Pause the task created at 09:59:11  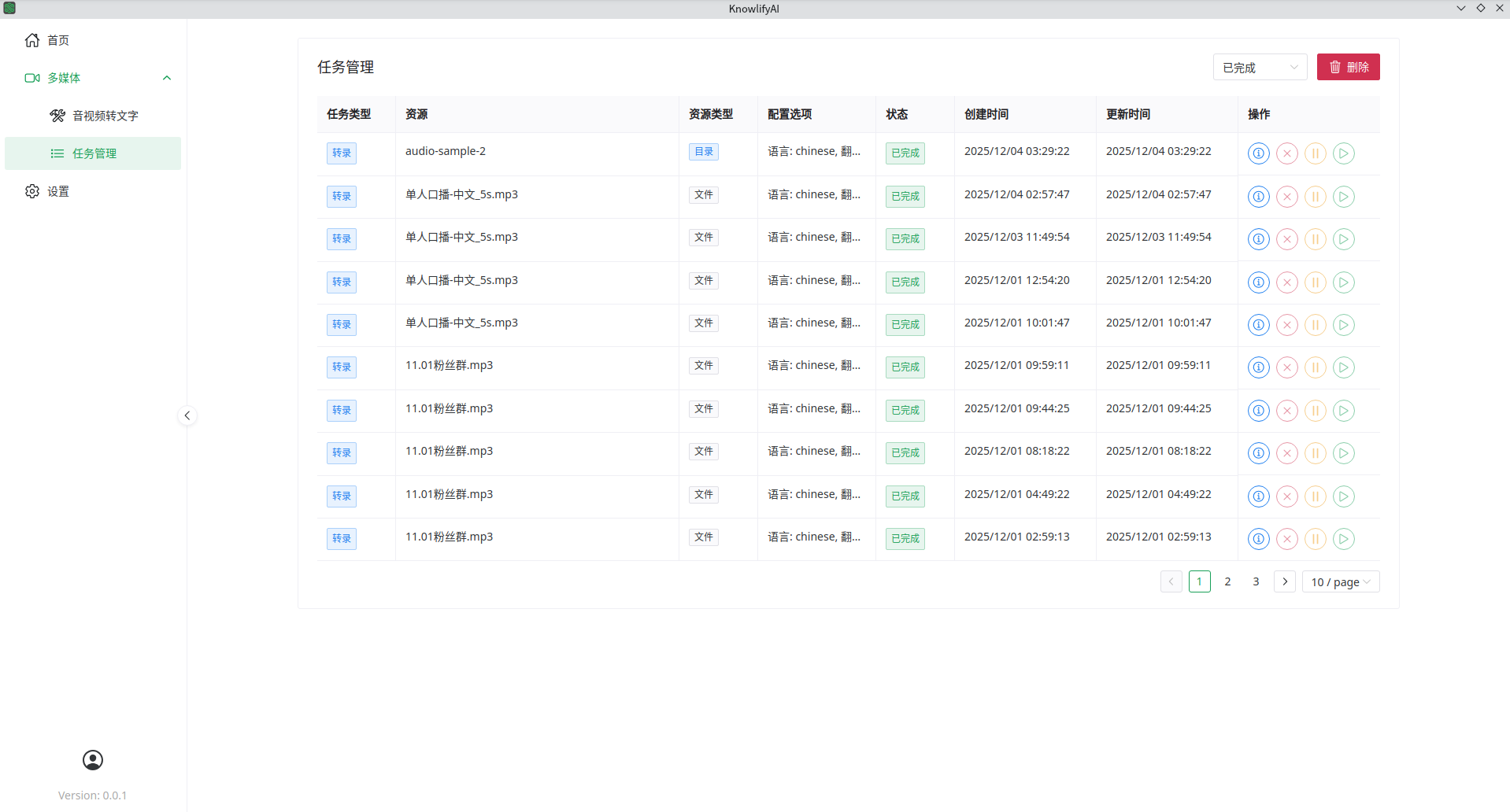click(x=1315, y=367)
